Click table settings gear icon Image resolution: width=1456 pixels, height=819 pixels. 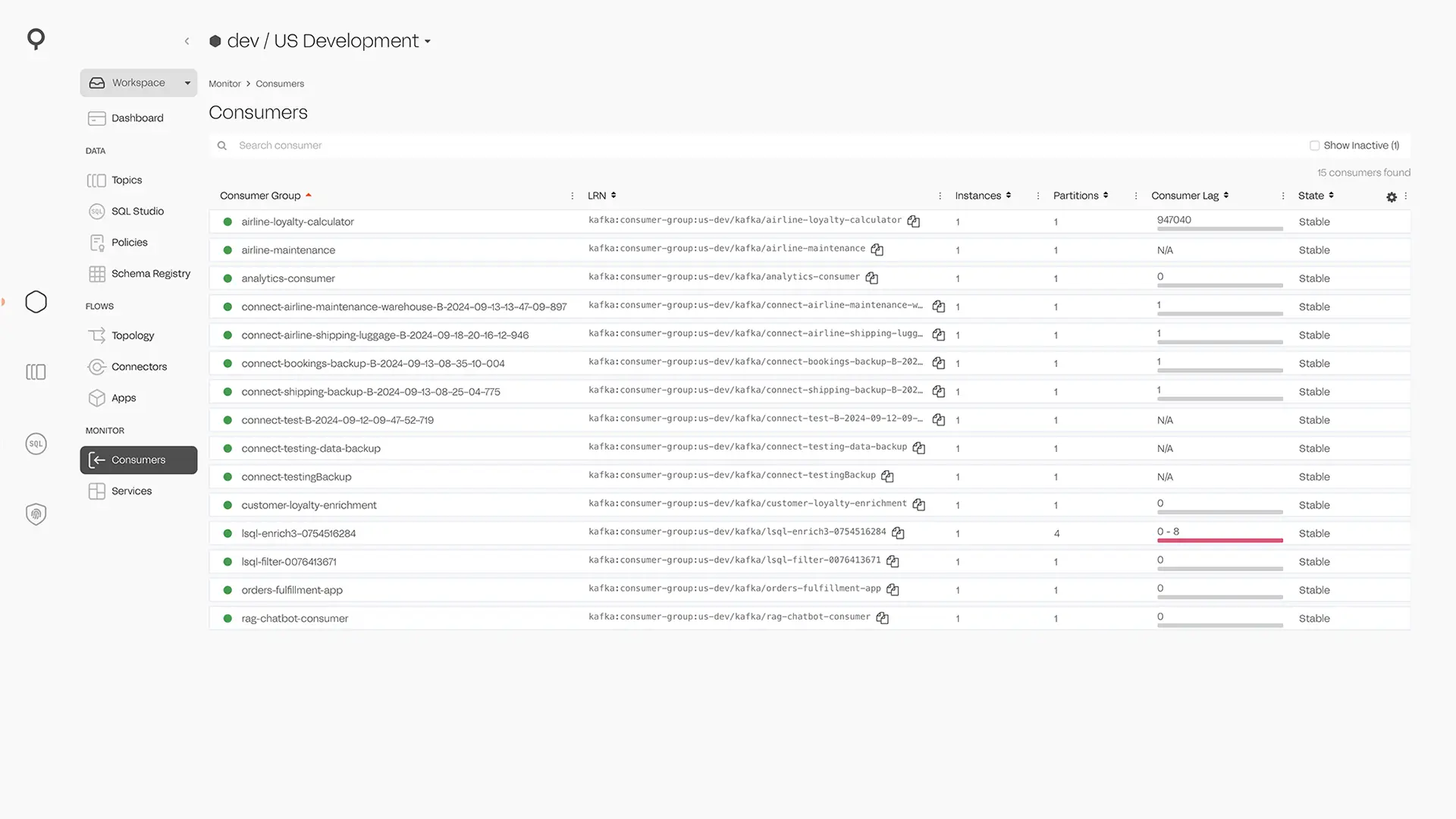click(x=1391, y=196)
